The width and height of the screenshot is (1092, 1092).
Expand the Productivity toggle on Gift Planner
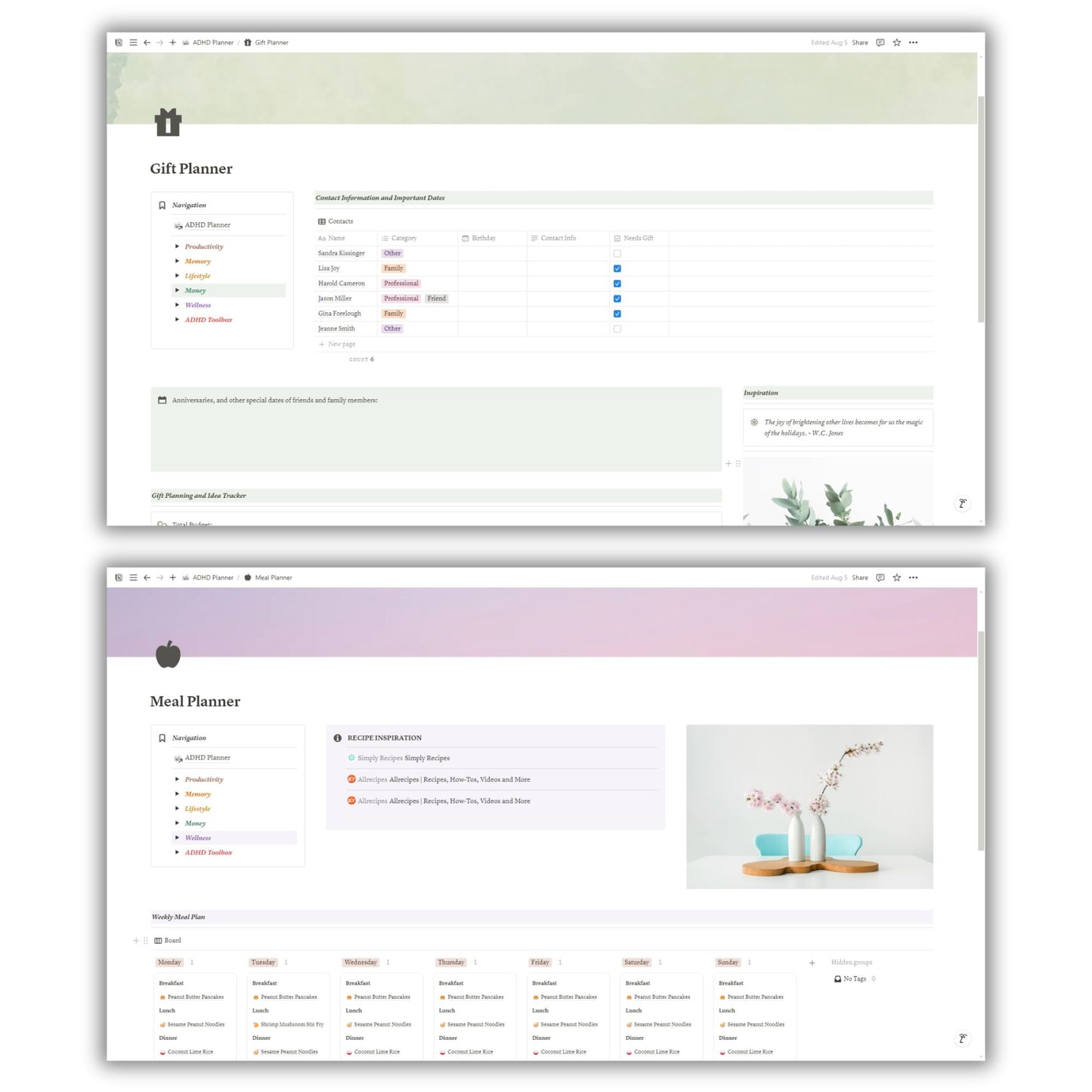coord(178,247)
